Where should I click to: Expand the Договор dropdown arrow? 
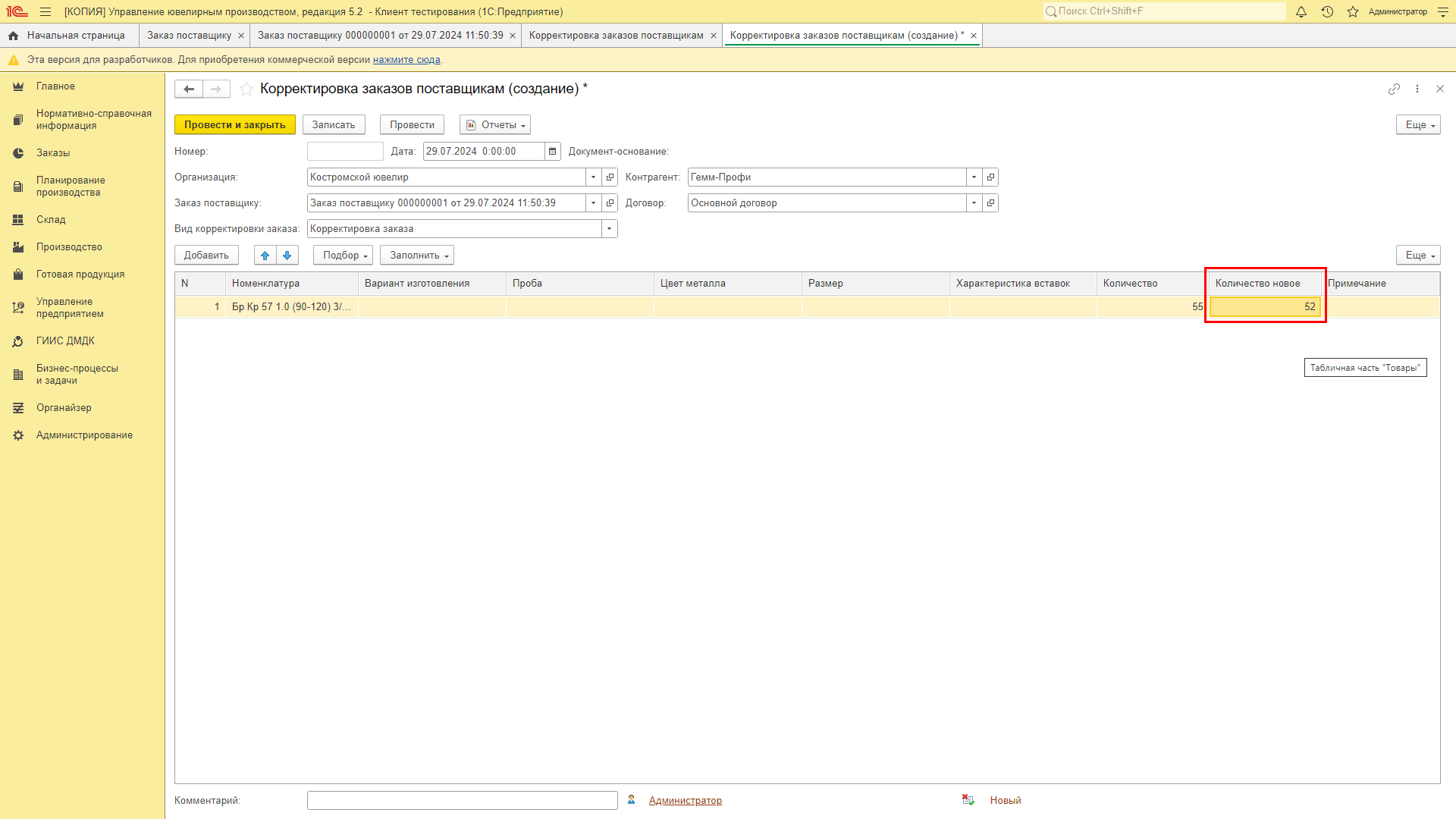[x=974, y=202]
